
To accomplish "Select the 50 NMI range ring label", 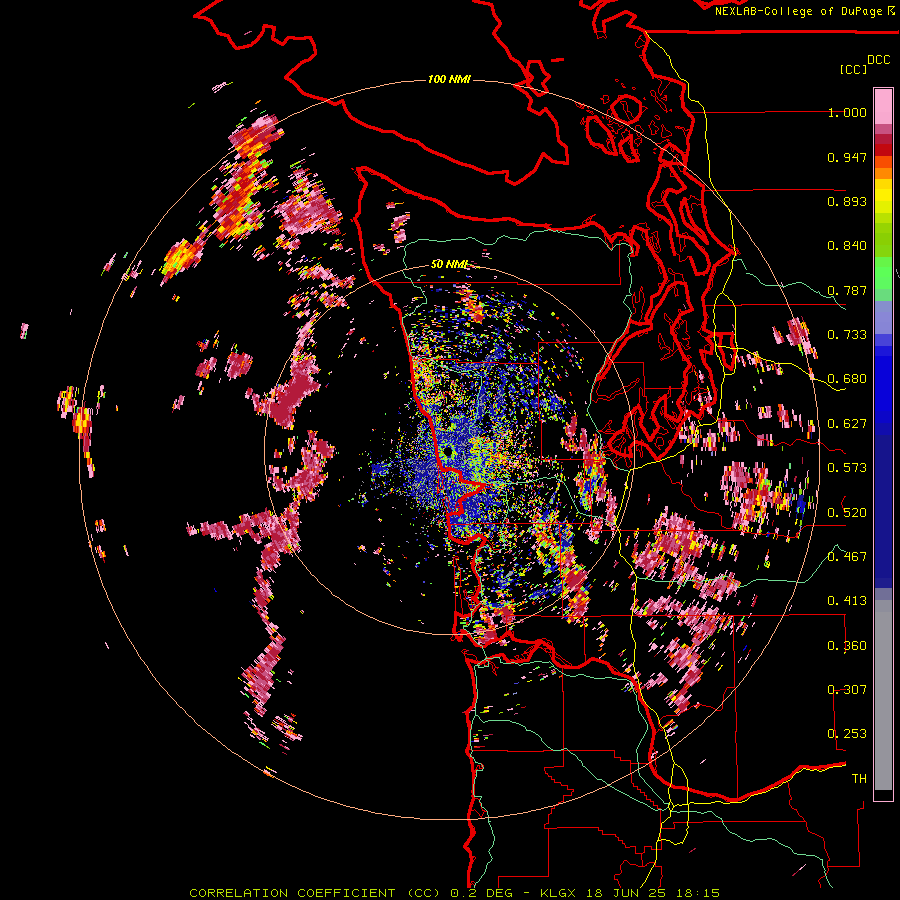I will 449,264.
